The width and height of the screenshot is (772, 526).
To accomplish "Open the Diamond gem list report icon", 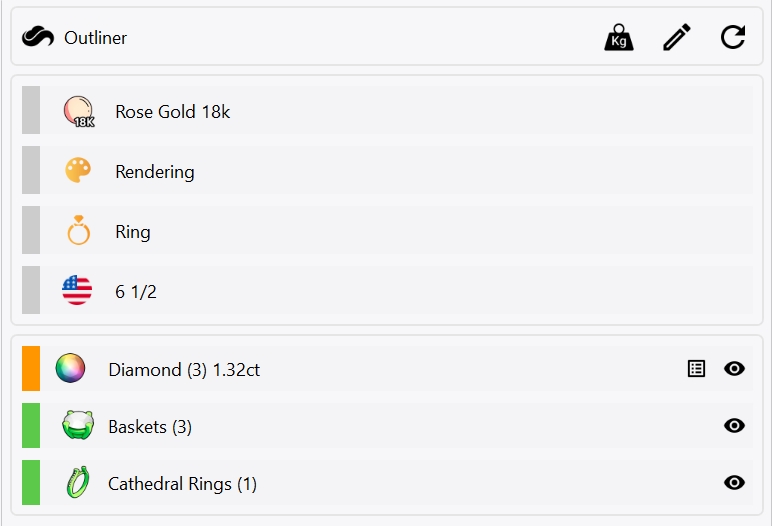I will 697,369.
